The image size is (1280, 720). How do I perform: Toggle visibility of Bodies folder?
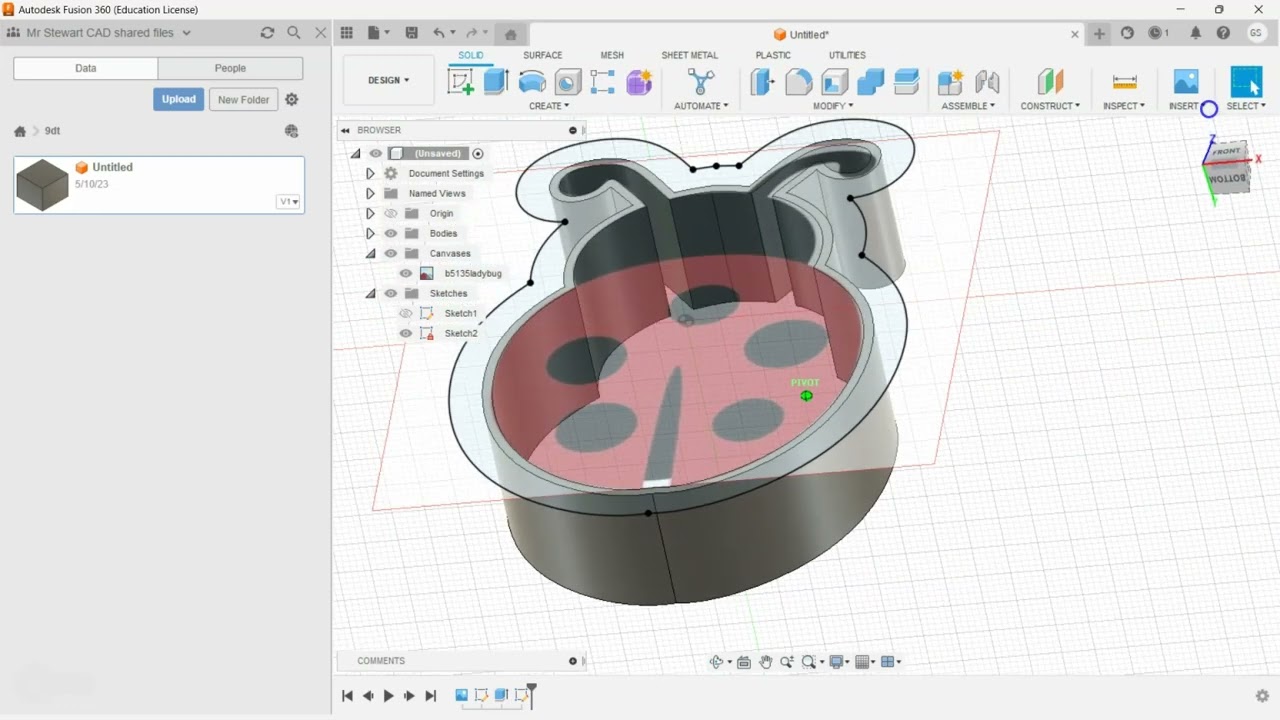pos(391,233)
